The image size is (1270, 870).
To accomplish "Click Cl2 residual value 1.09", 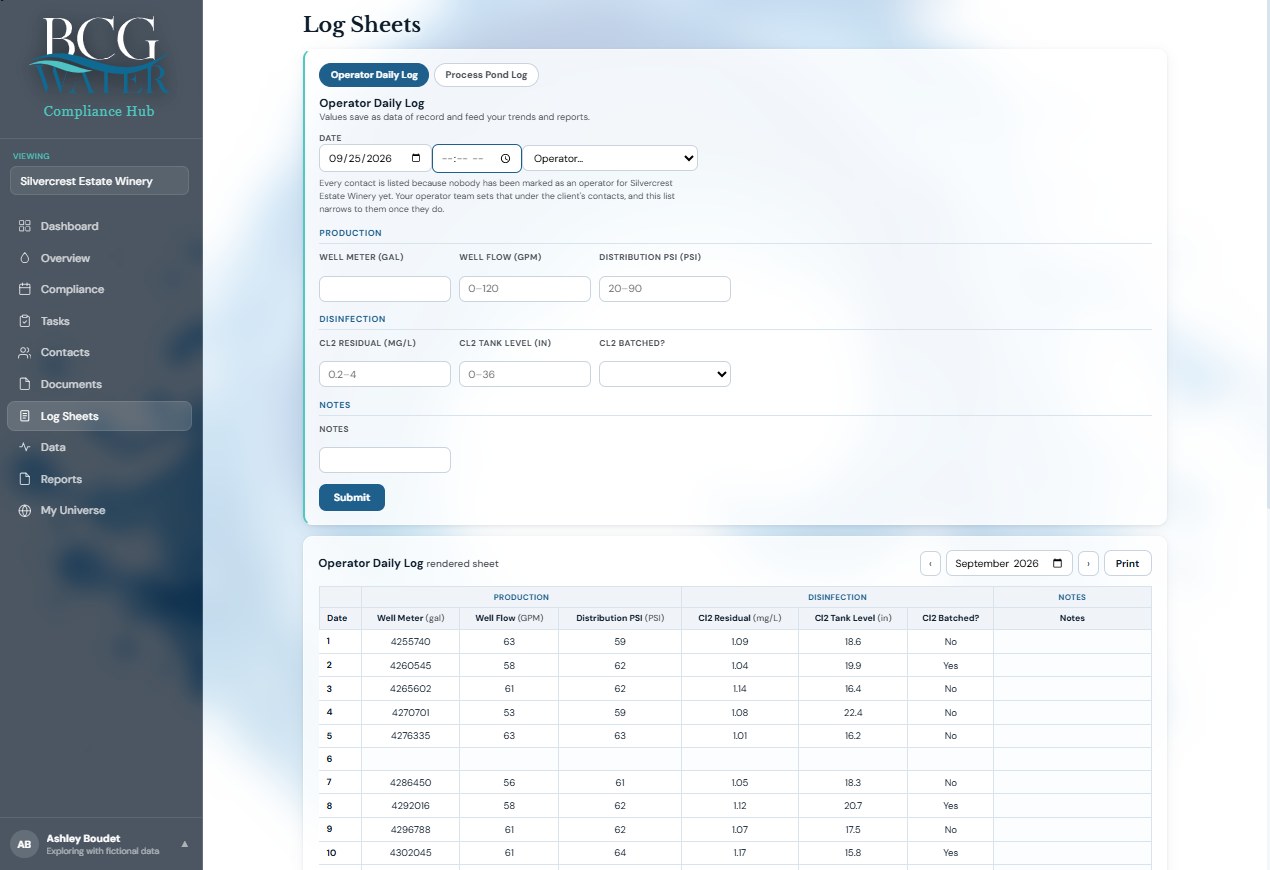I will [x=740, y=642].
